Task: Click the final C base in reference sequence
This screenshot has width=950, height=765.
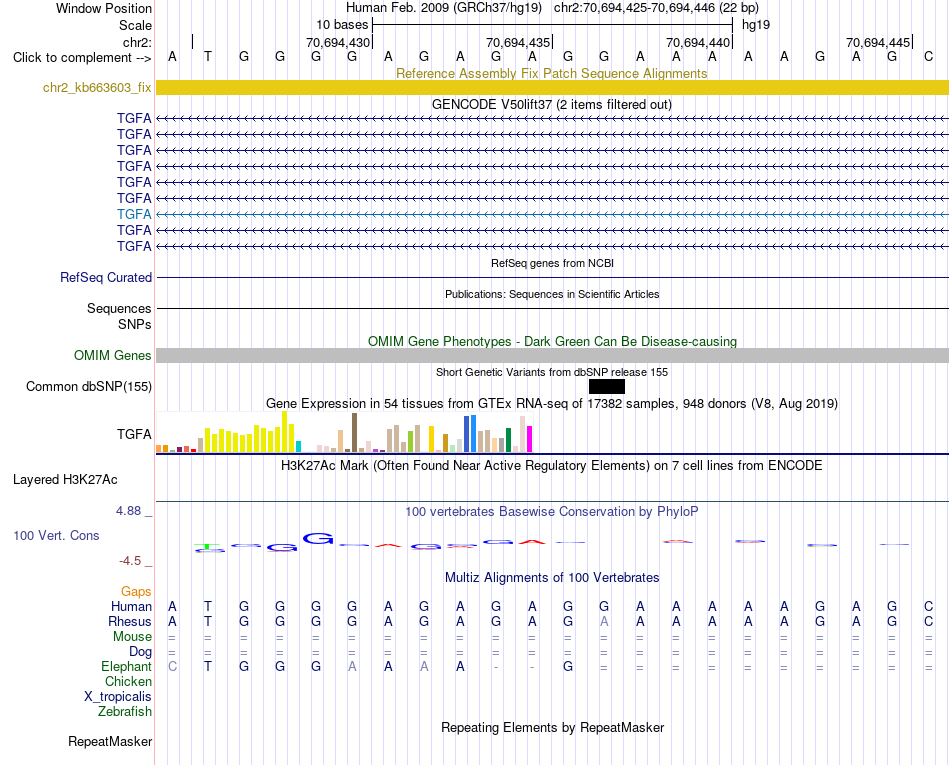Action: pos(928,56)
